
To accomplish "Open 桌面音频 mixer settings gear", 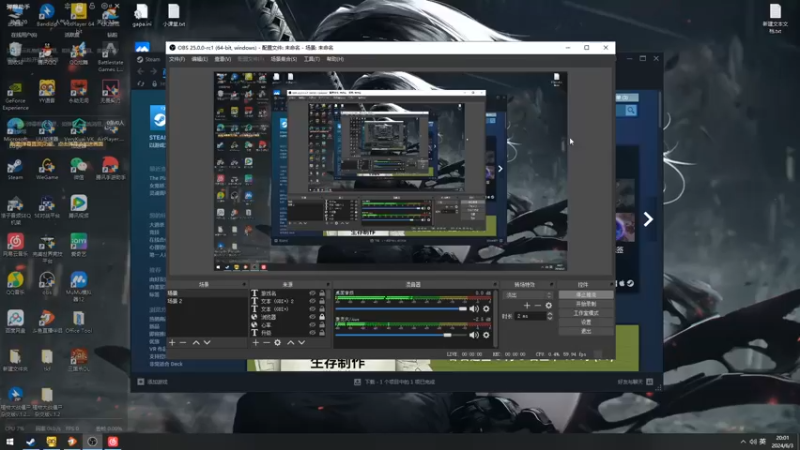I will tap(486, 309).
